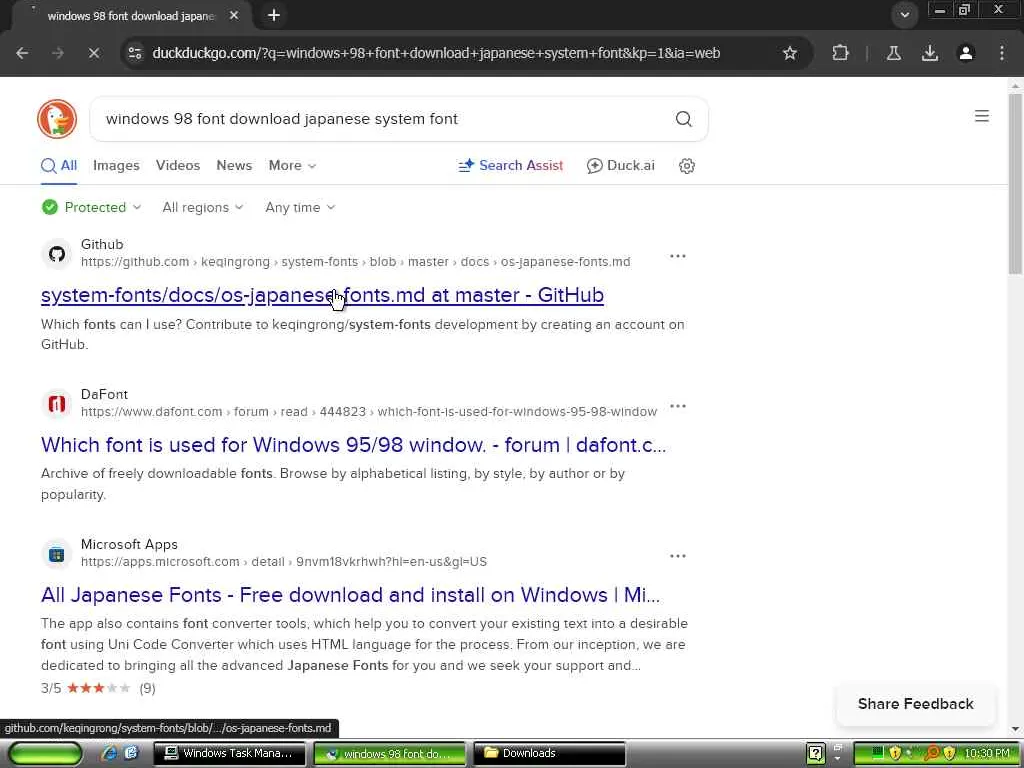1024x768 pixels.
Task: Switch to the Videos tab
Action: (x=178, y=166)
